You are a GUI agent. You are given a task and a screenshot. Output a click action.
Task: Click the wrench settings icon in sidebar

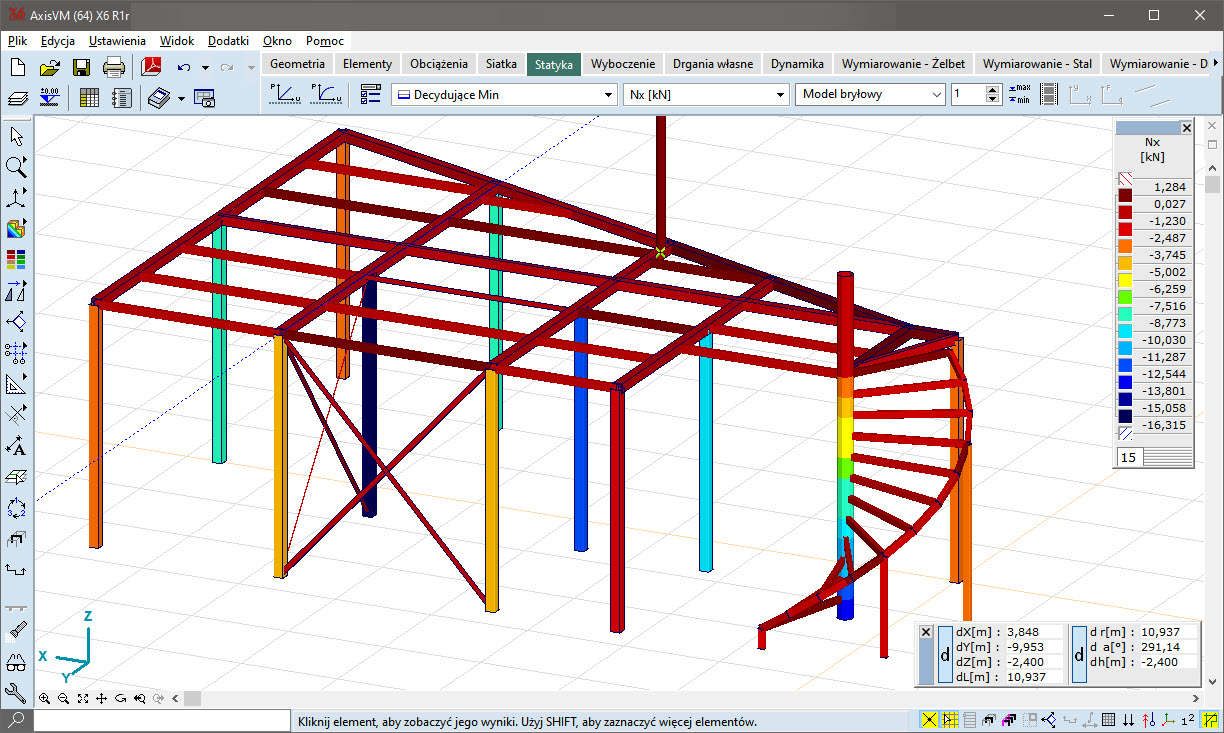pyautogui.click(x=16, y=692)
